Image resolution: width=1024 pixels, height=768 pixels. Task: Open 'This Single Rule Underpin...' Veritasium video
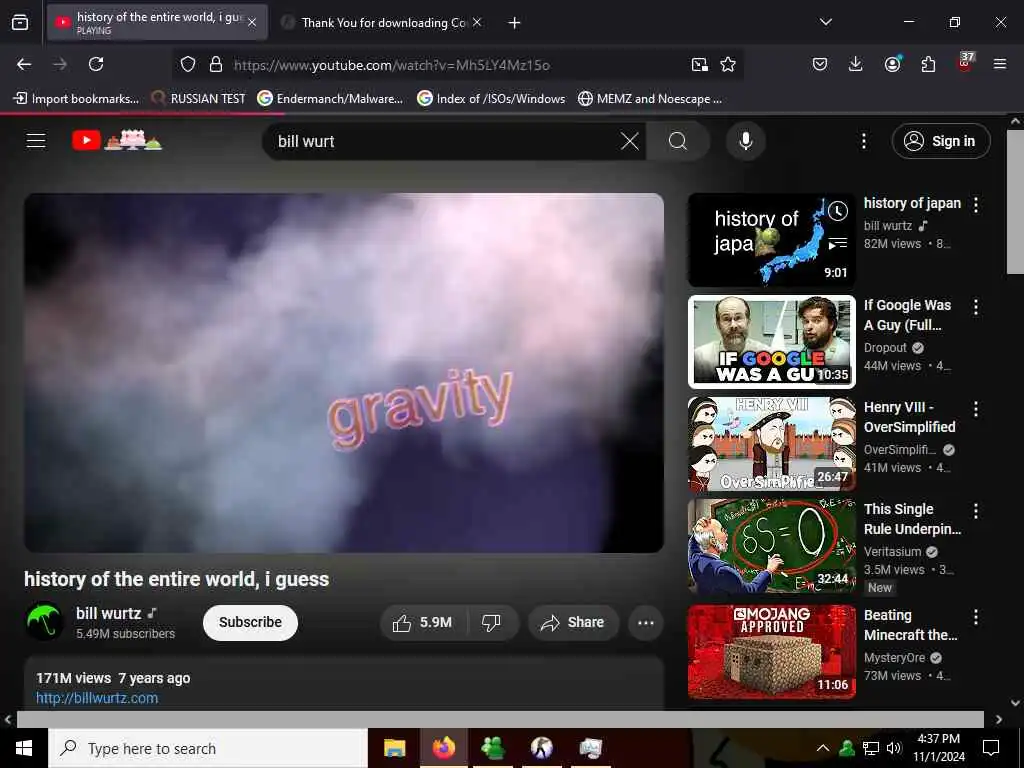912,519
